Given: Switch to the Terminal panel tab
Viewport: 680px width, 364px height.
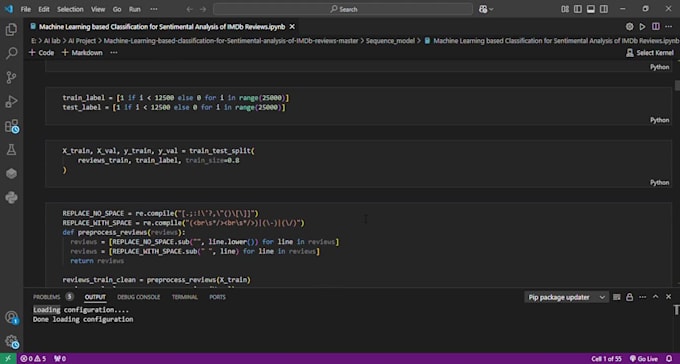Looking at the screenshot, I should [184, 297].
